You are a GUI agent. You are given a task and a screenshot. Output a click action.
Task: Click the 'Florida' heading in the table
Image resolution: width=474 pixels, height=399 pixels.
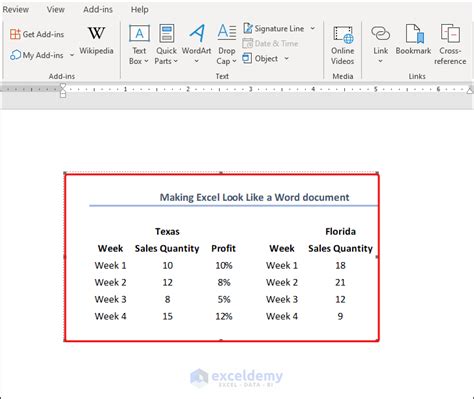(x=340, y=231)
